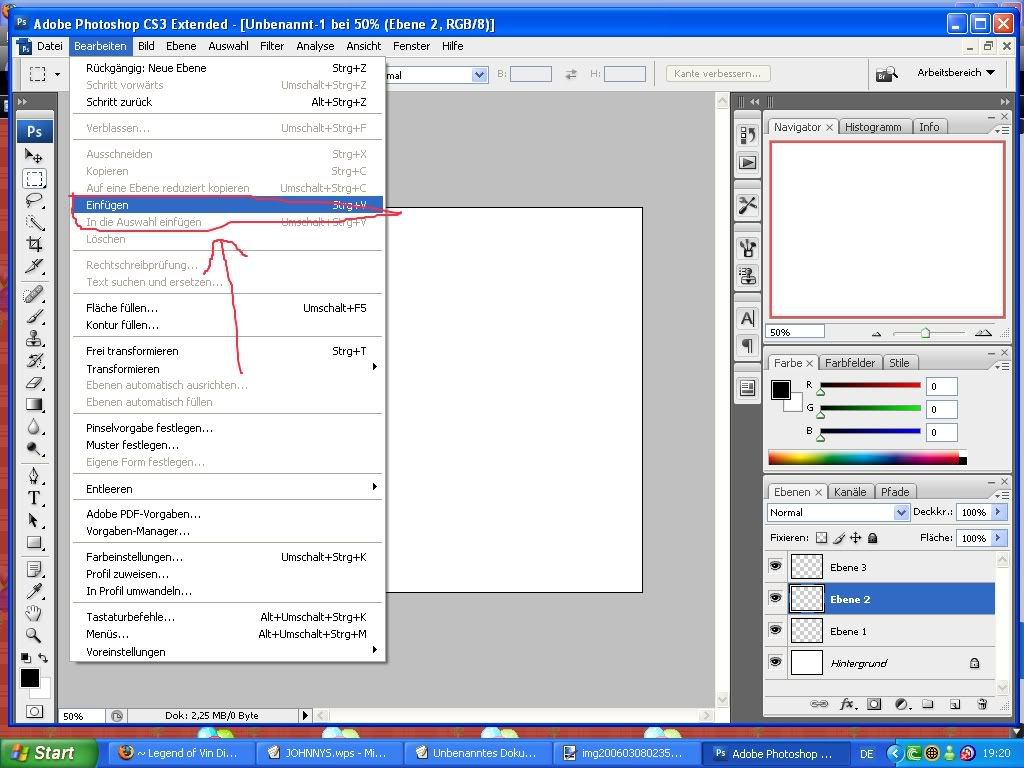The height and width of the screenshot is (768, 1024).
Task: Select the Eyedropper tool
Action: 34,591
